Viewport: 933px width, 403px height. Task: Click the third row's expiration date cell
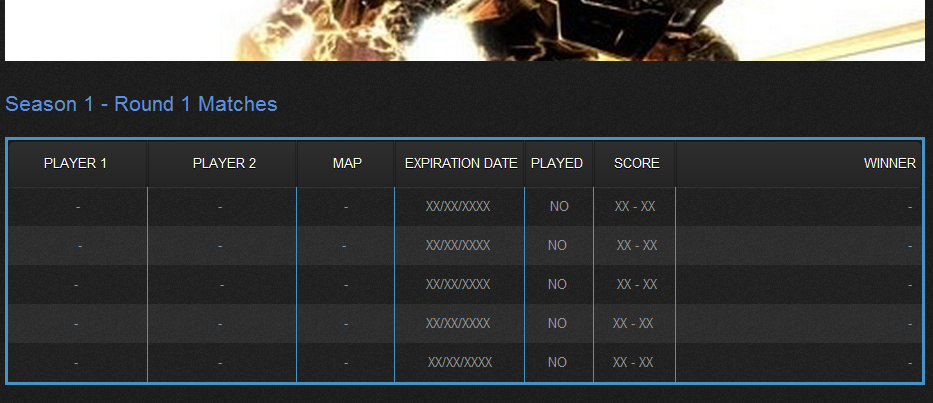(x=458, y=285)
